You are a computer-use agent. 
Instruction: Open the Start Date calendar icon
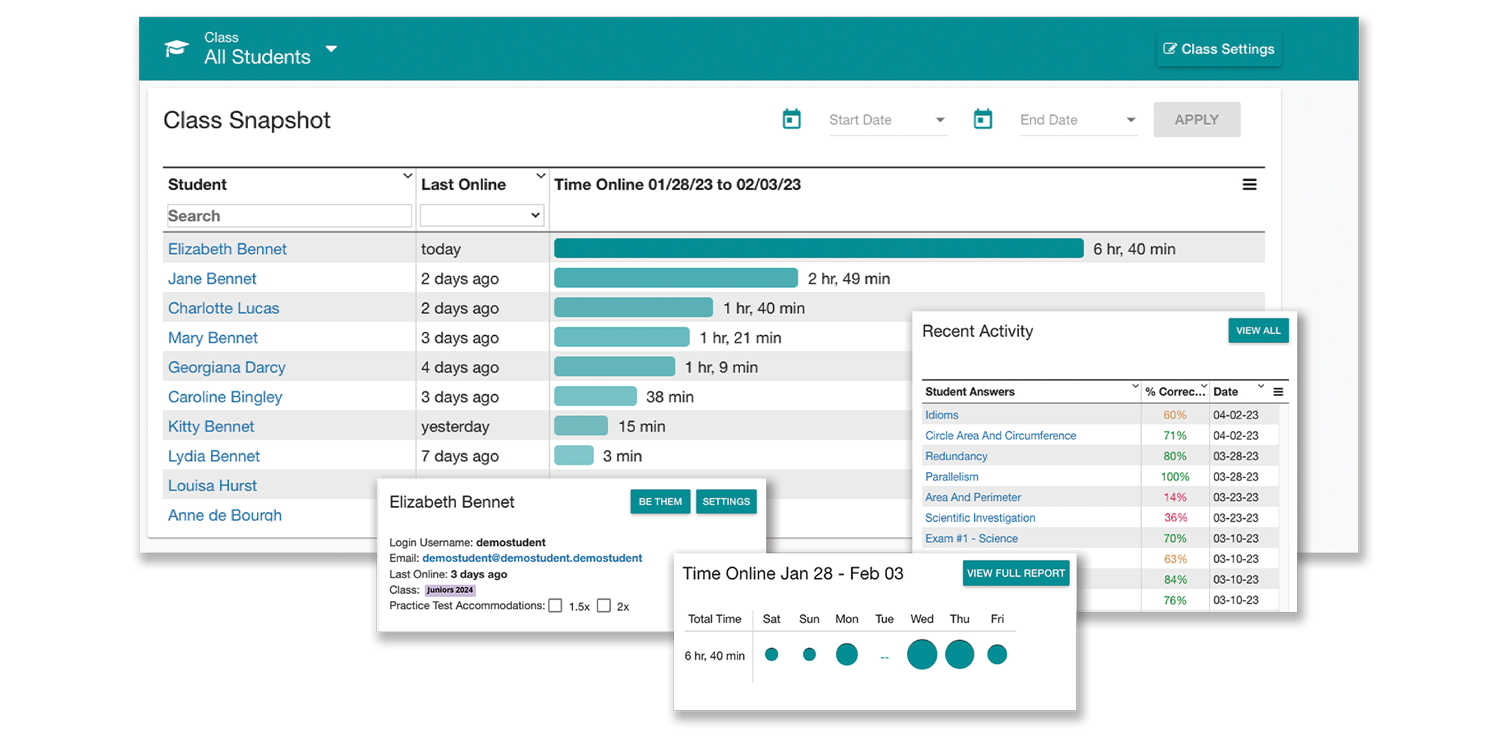coord(791,120)
